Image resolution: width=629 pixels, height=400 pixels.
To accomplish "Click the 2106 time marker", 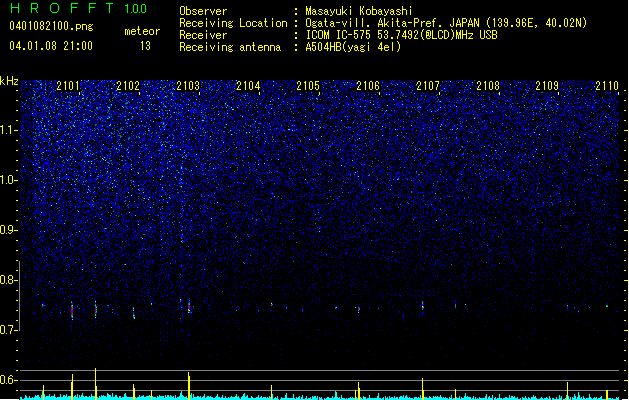I will point(368,86).
